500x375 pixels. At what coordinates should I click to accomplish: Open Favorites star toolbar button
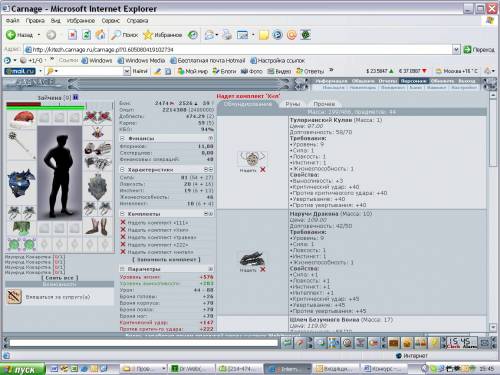[163, 35]
